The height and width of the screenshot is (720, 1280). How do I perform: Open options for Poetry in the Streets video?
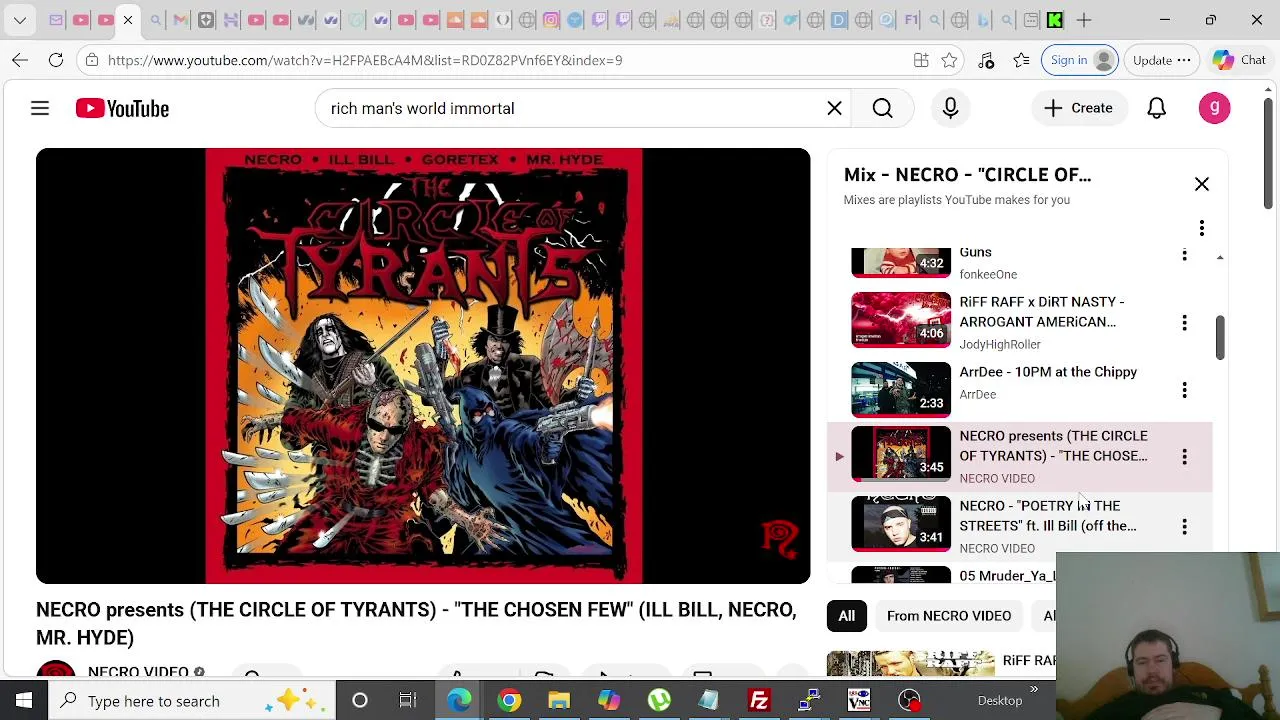coord(1184,527)
